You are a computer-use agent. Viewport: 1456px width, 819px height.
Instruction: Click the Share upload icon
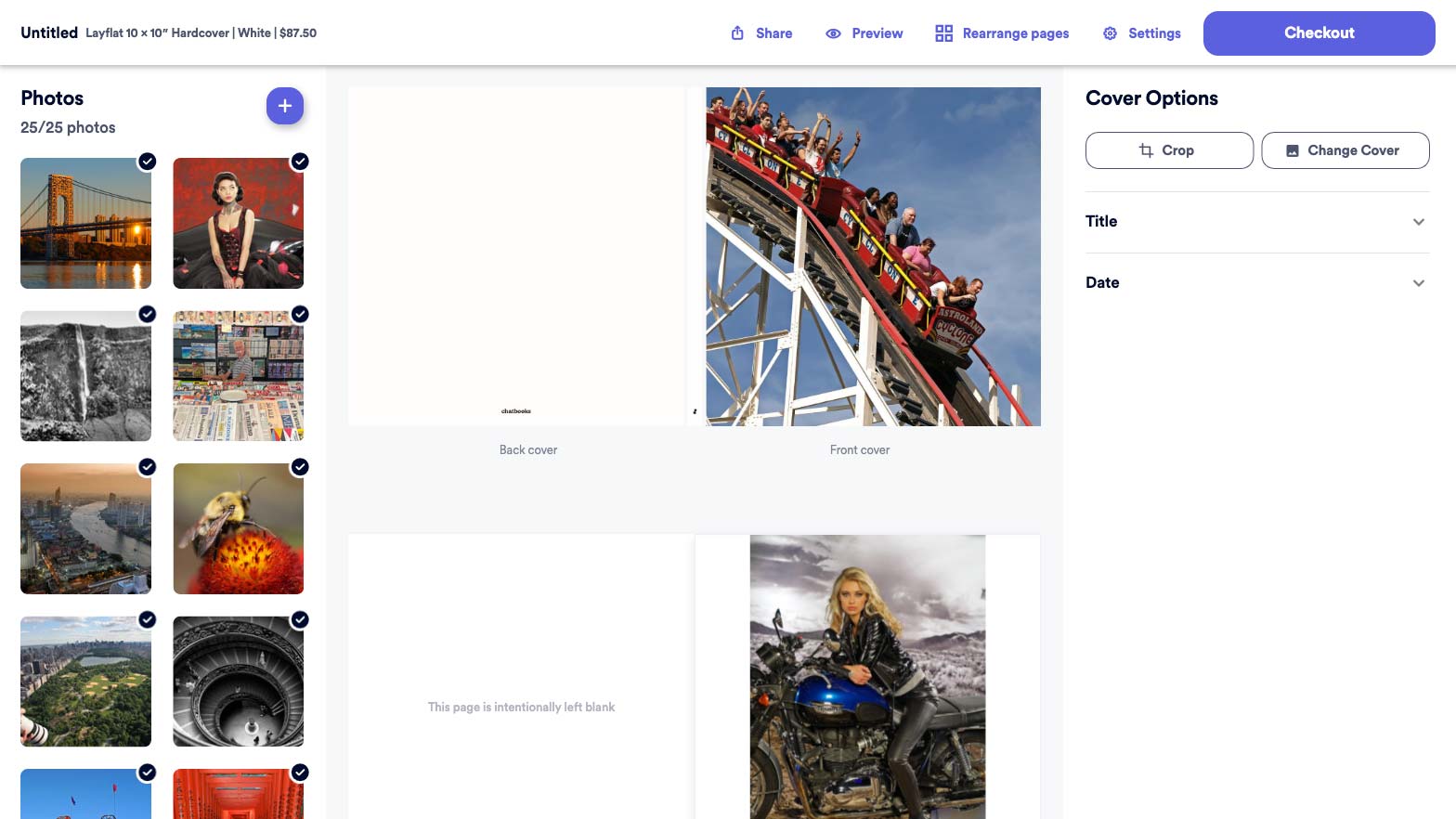pos(737,33)
